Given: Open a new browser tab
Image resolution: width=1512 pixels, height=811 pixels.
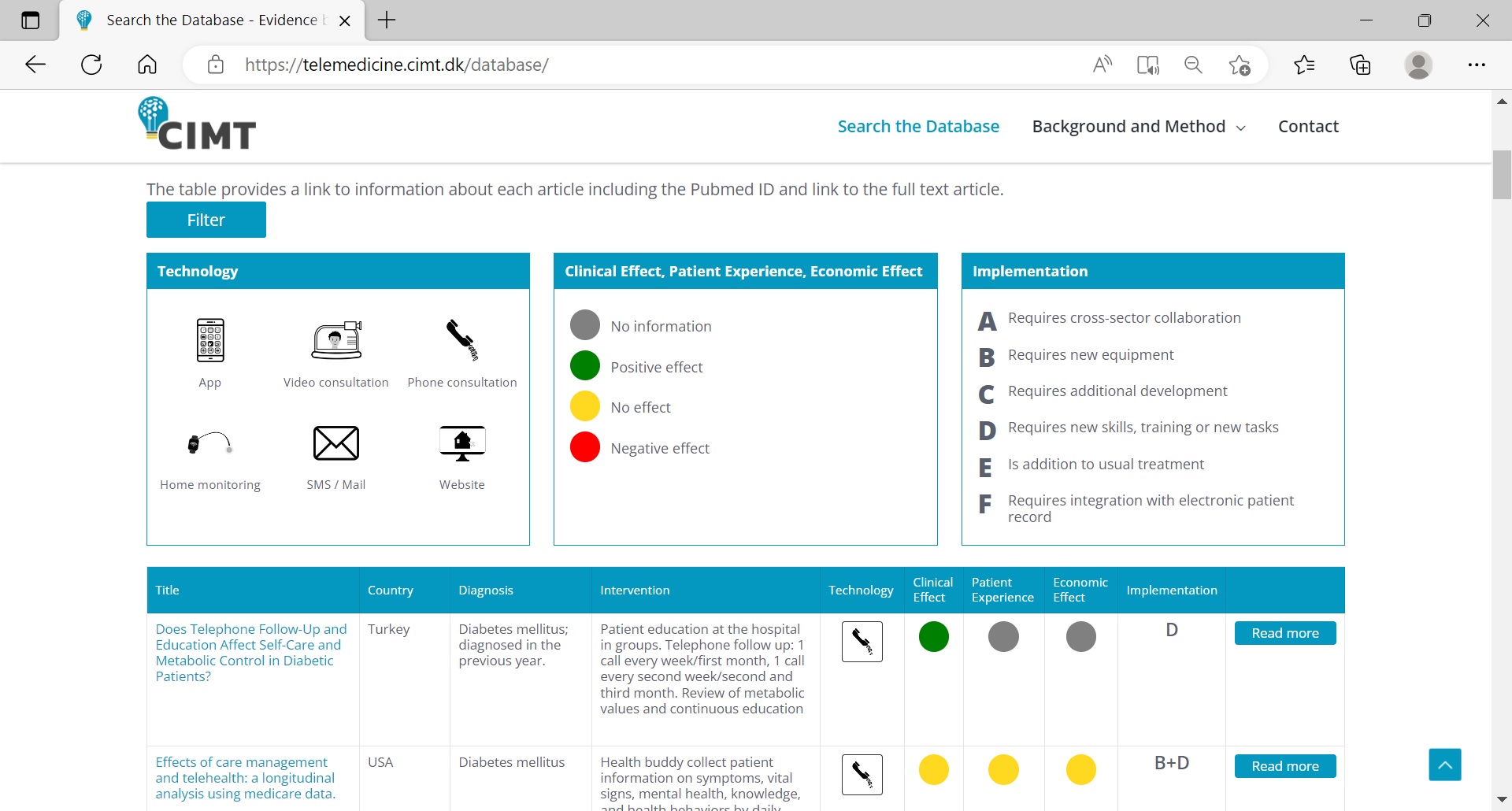Looking at the screenshot, I should 387,20.
